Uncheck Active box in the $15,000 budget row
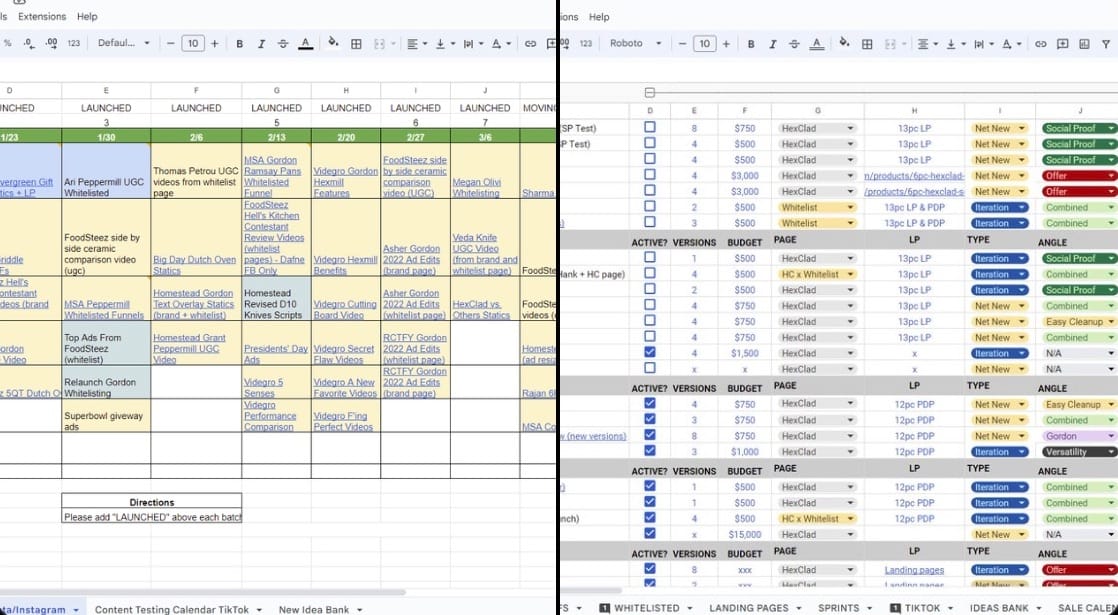Screen dimensions: 1118x615 [650, 533]
